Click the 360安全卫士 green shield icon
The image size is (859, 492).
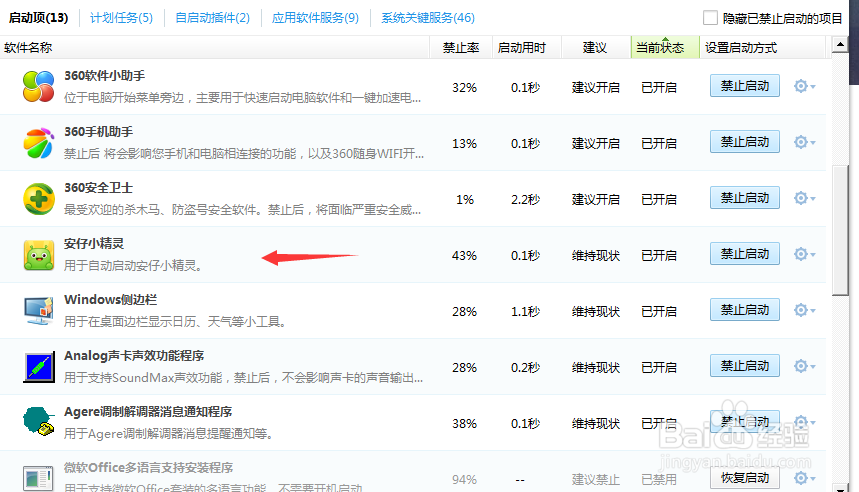38,199
